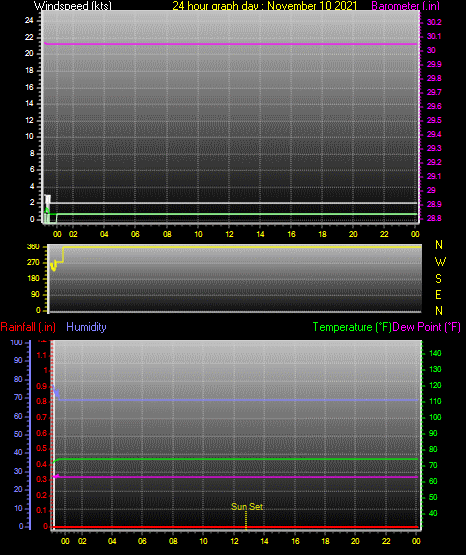Click the Windspeed (kts) axis title
466x555 pixels.
pyautogui.click(x=73, y=6)
